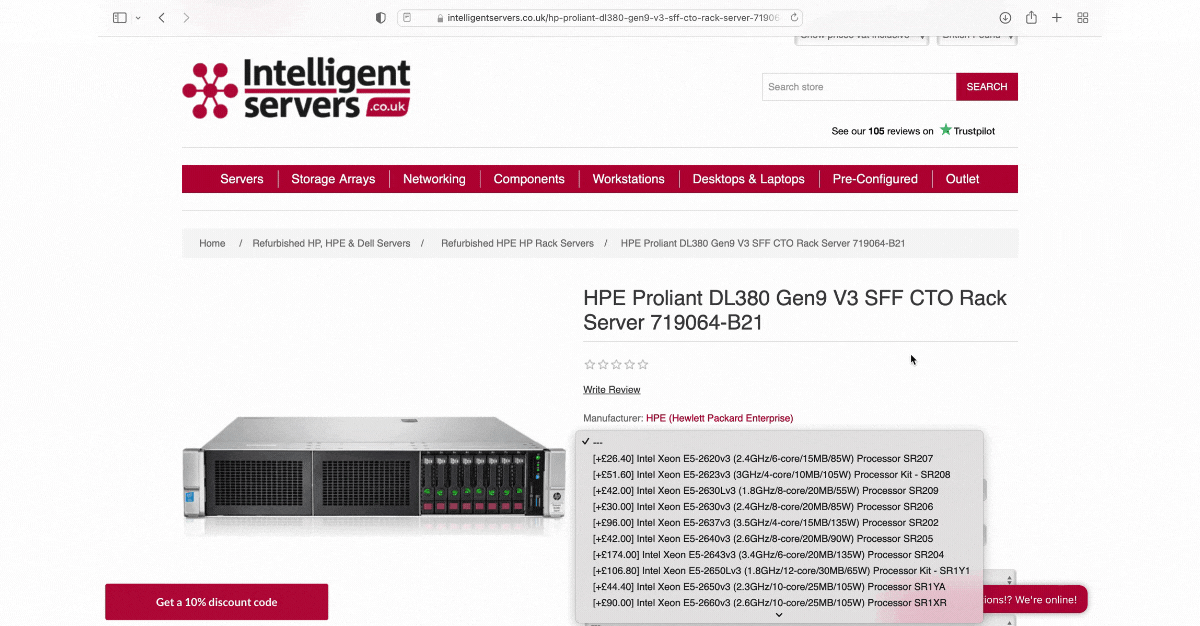The image size is (1200, 626).
Task: Select Intel Xeon E5-2640v3 processor SR205
Action: tap(779, 538)
